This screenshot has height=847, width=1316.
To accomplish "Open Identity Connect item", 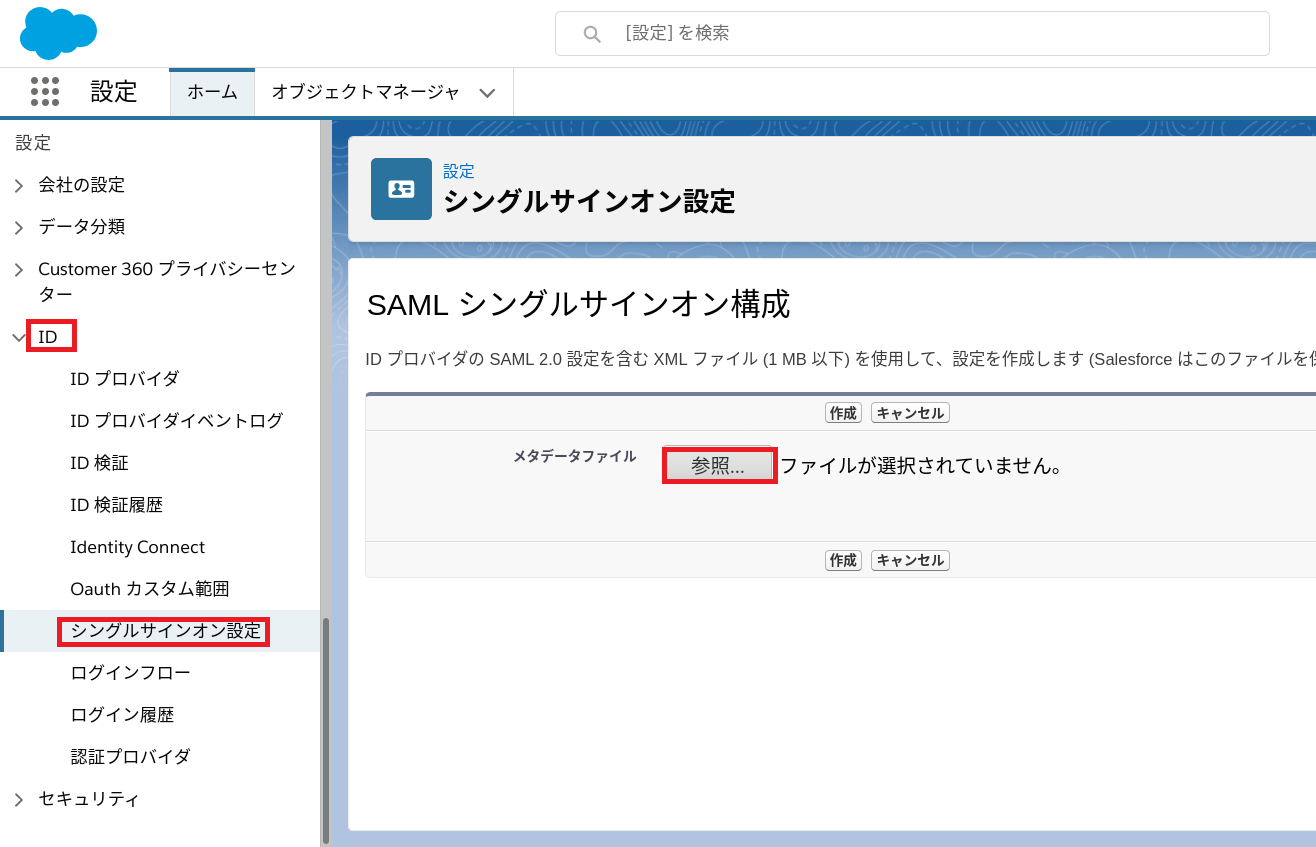I will click(138, 547).
